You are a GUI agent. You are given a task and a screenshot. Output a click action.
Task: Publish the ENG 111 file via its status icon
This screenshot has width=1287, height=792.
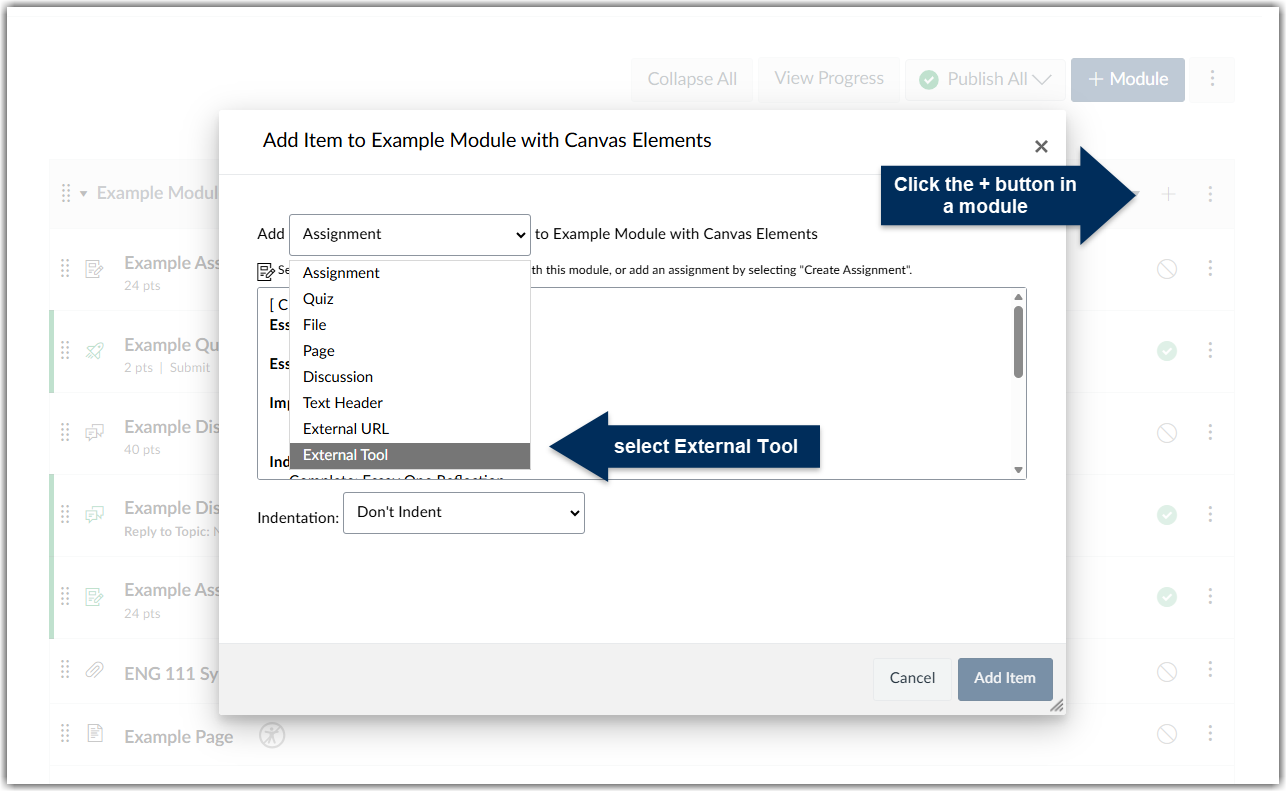point(1166,672)
